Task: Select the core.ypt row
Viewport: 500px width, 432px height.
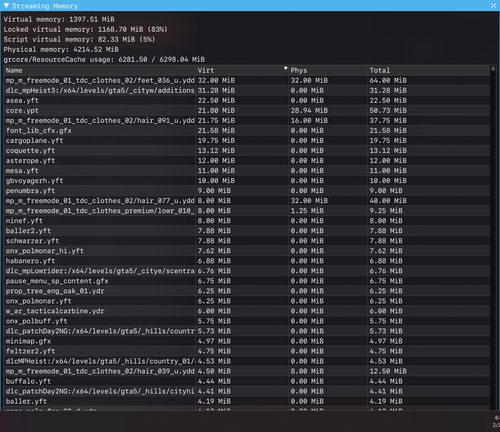Action: (x=247, y=110)
